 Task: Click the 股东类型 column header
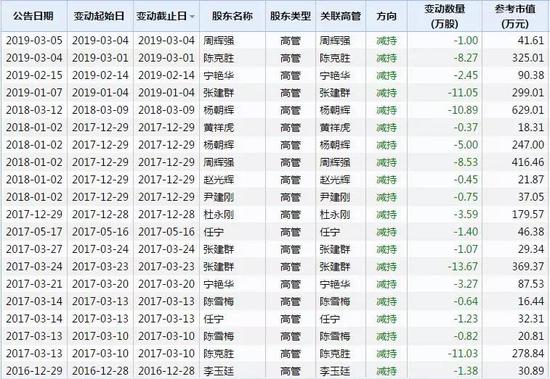pyautogui.click(x=290, y=16)
